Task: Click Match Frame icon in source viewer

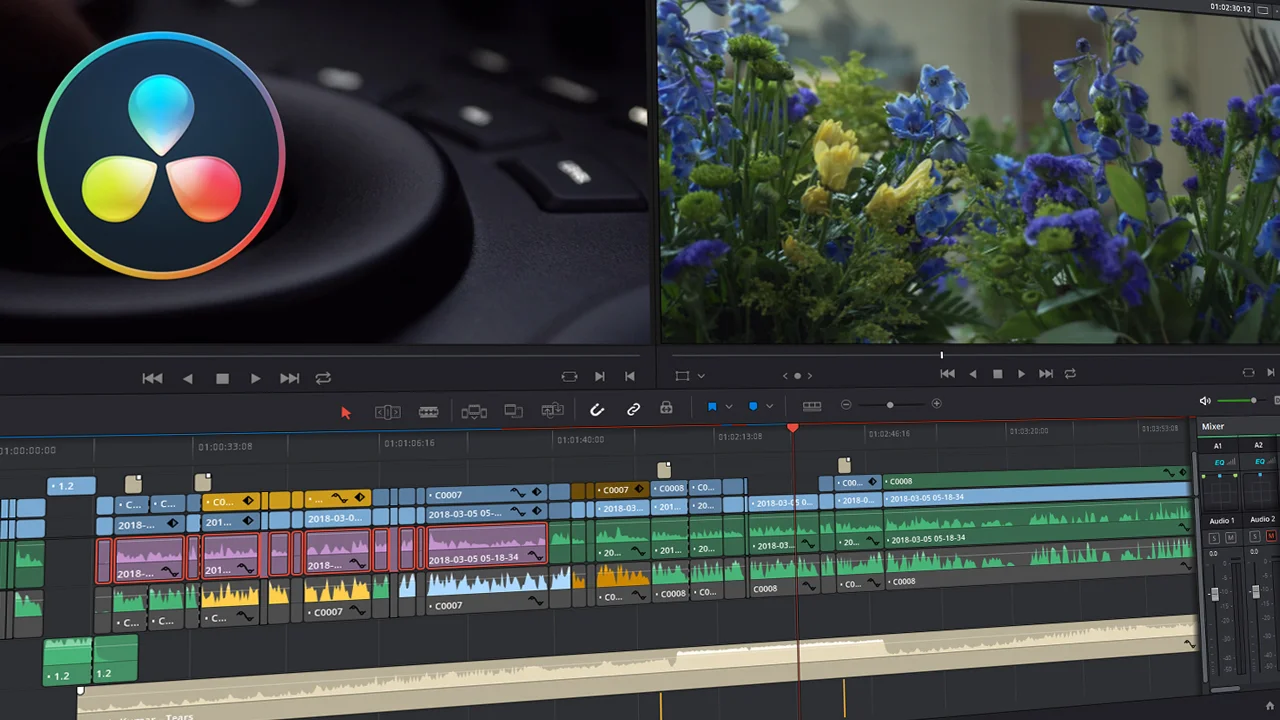Action: tap(569, 377)
